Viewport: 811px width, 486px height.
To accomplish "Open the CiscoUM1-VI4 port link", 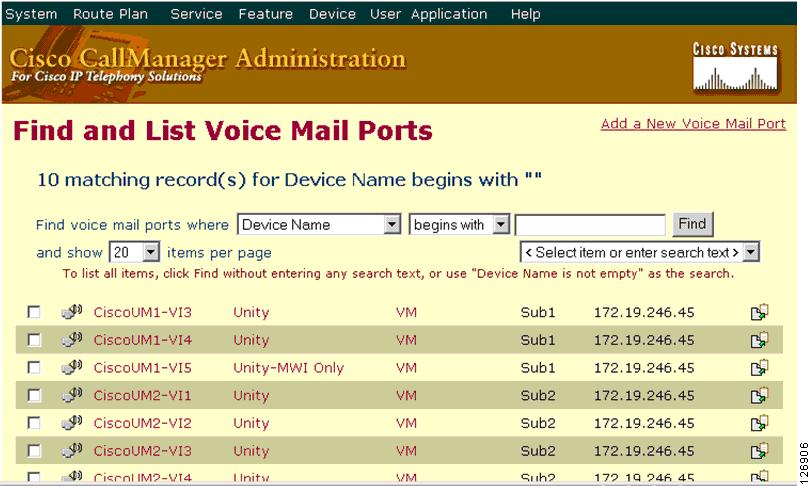I will (x=142, y=340).
